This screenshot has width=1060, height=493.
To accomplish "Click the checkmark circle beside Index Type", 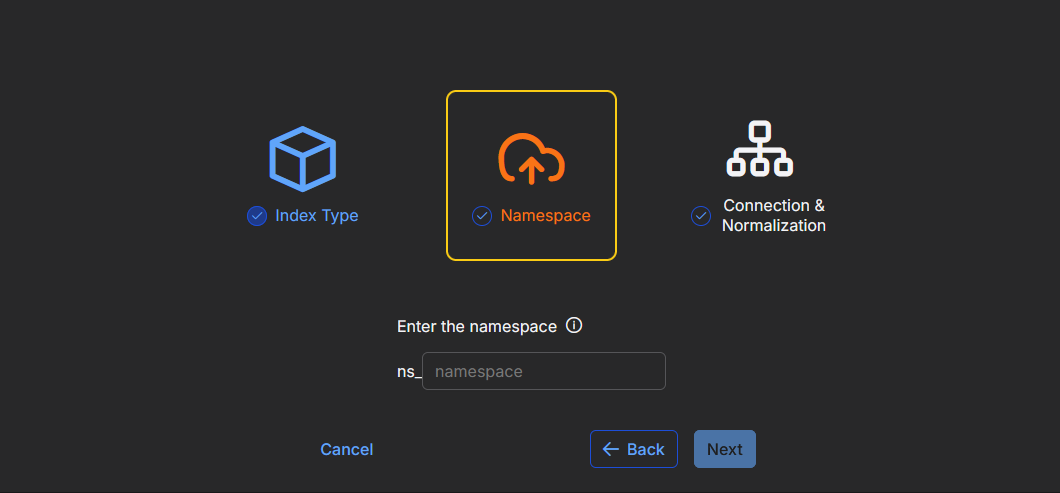I will (x=257, y=216).
